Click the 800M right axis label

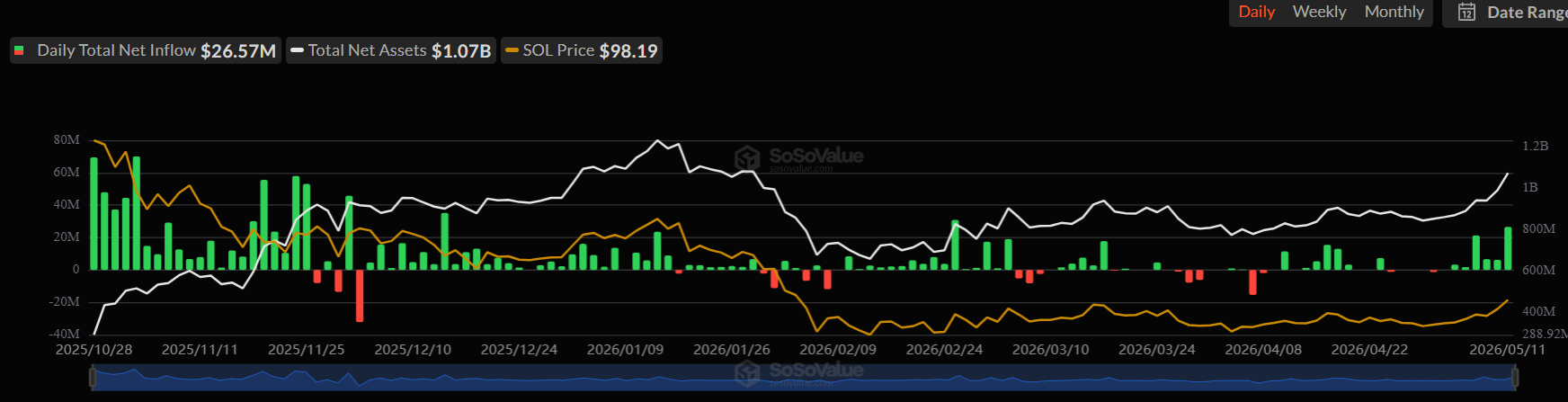(x=1539, y=228)
